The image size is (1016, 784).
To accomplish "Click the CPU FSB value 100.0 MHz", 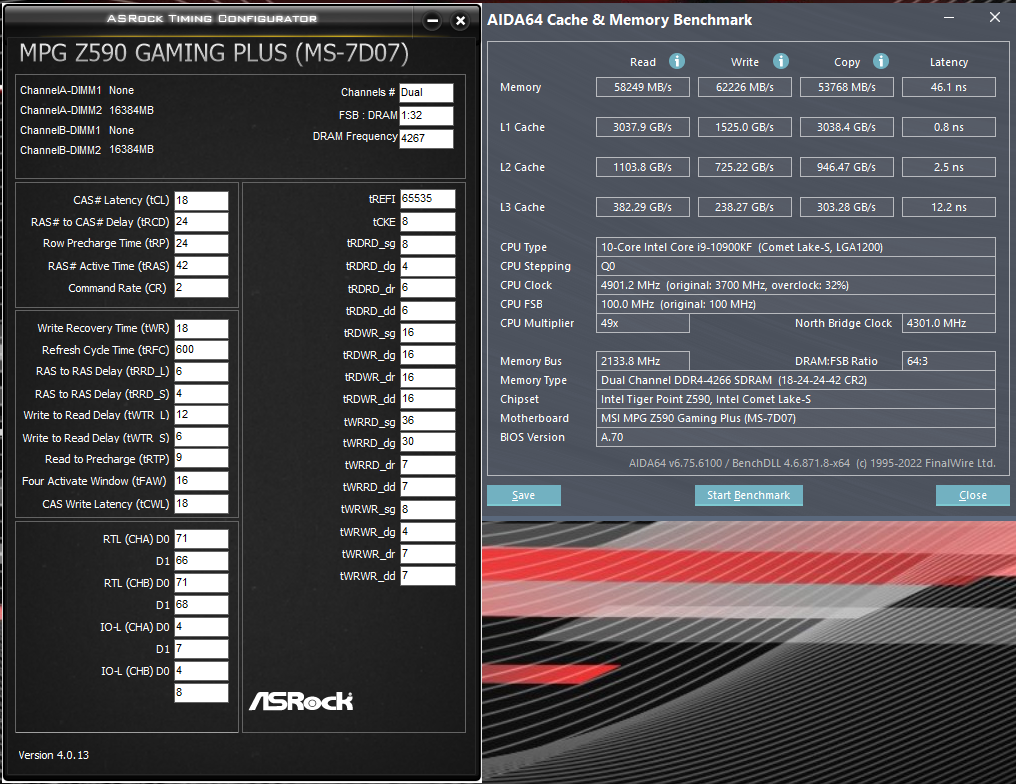I will [796, 305].
